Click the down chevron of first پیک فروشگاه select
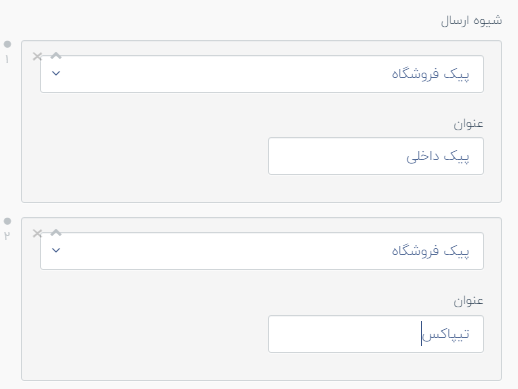 (56, 73)
